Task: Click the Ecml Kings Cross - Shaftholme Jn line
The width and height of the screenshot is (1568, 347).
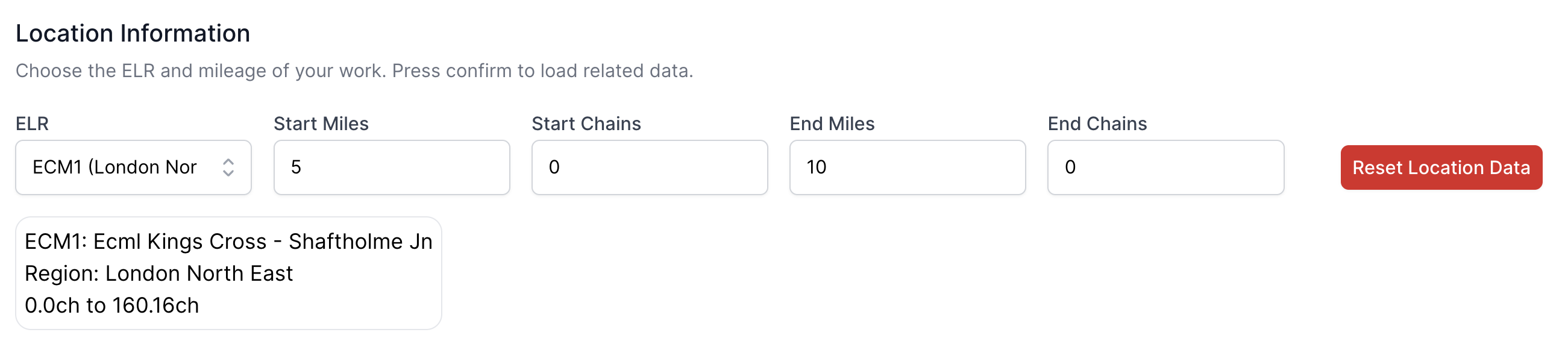Action: tap(228, 242)
